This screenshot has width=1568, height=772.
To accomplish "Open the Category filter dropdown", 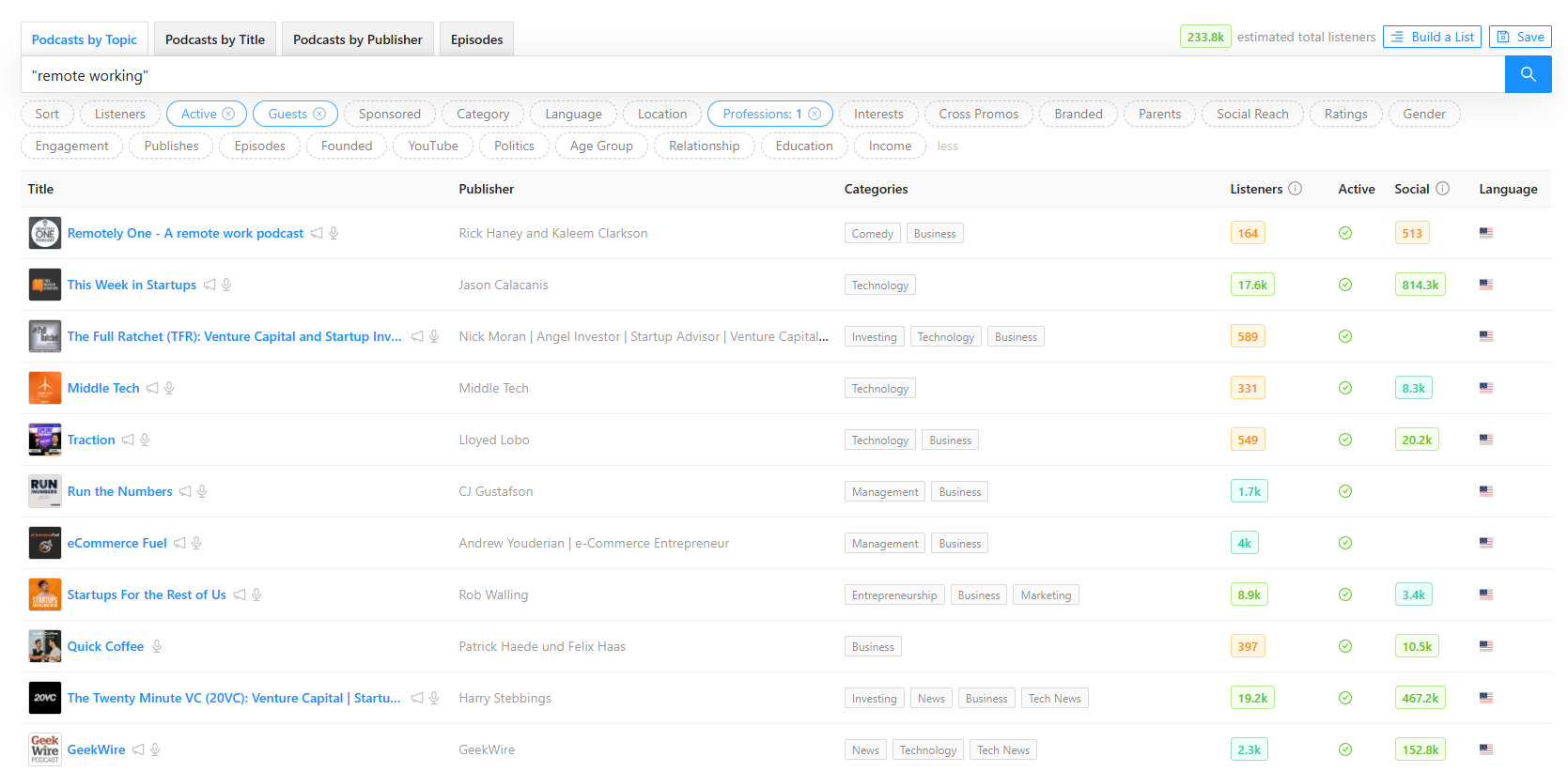I will point(483,114).
